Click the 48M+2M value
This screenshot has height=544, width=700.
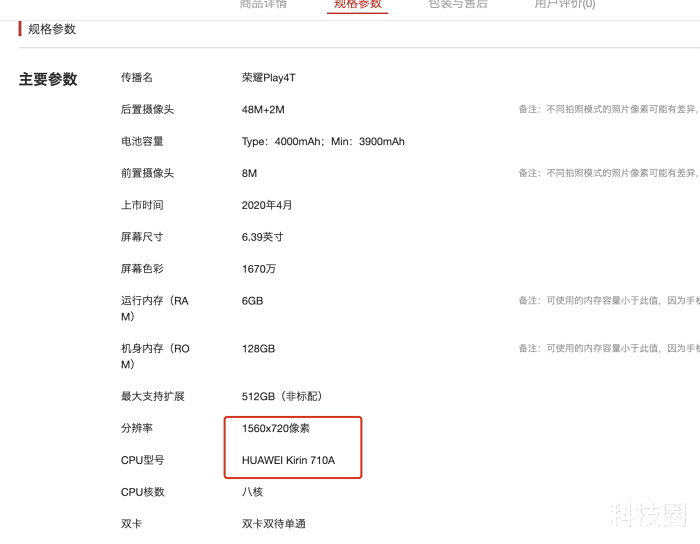[263, 109]
